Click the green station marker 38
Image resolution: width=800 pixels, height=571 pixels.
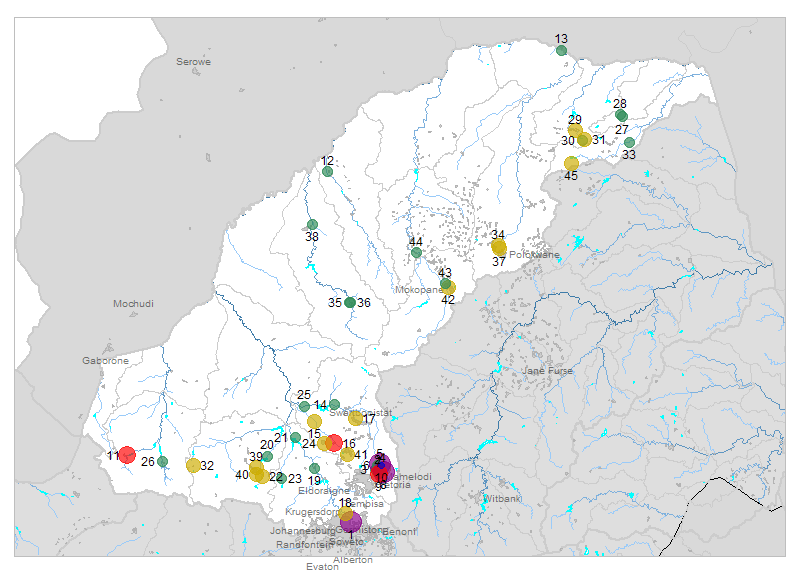(312, 225)
